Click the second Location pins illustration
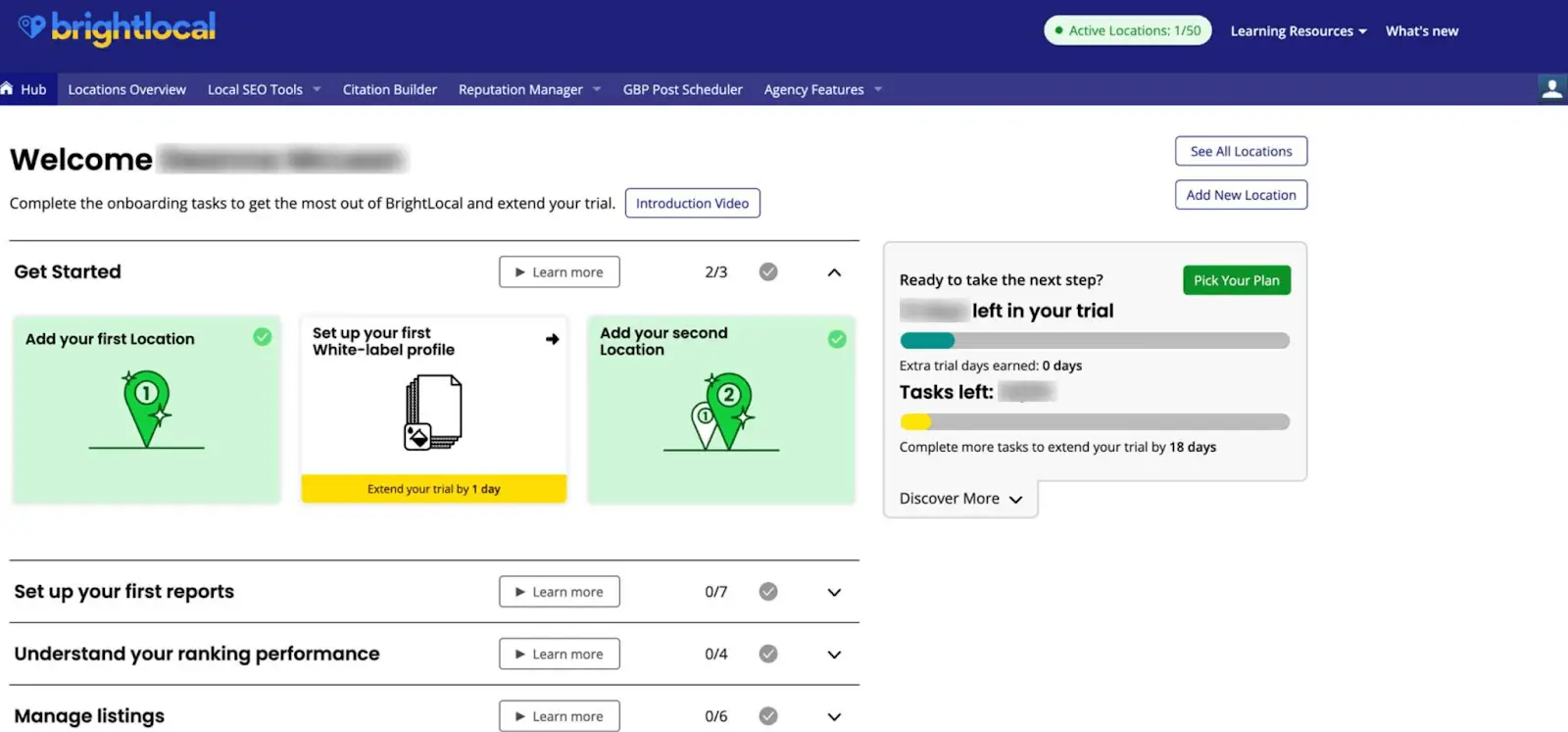The image size is (1568, 732). (721, 412)
